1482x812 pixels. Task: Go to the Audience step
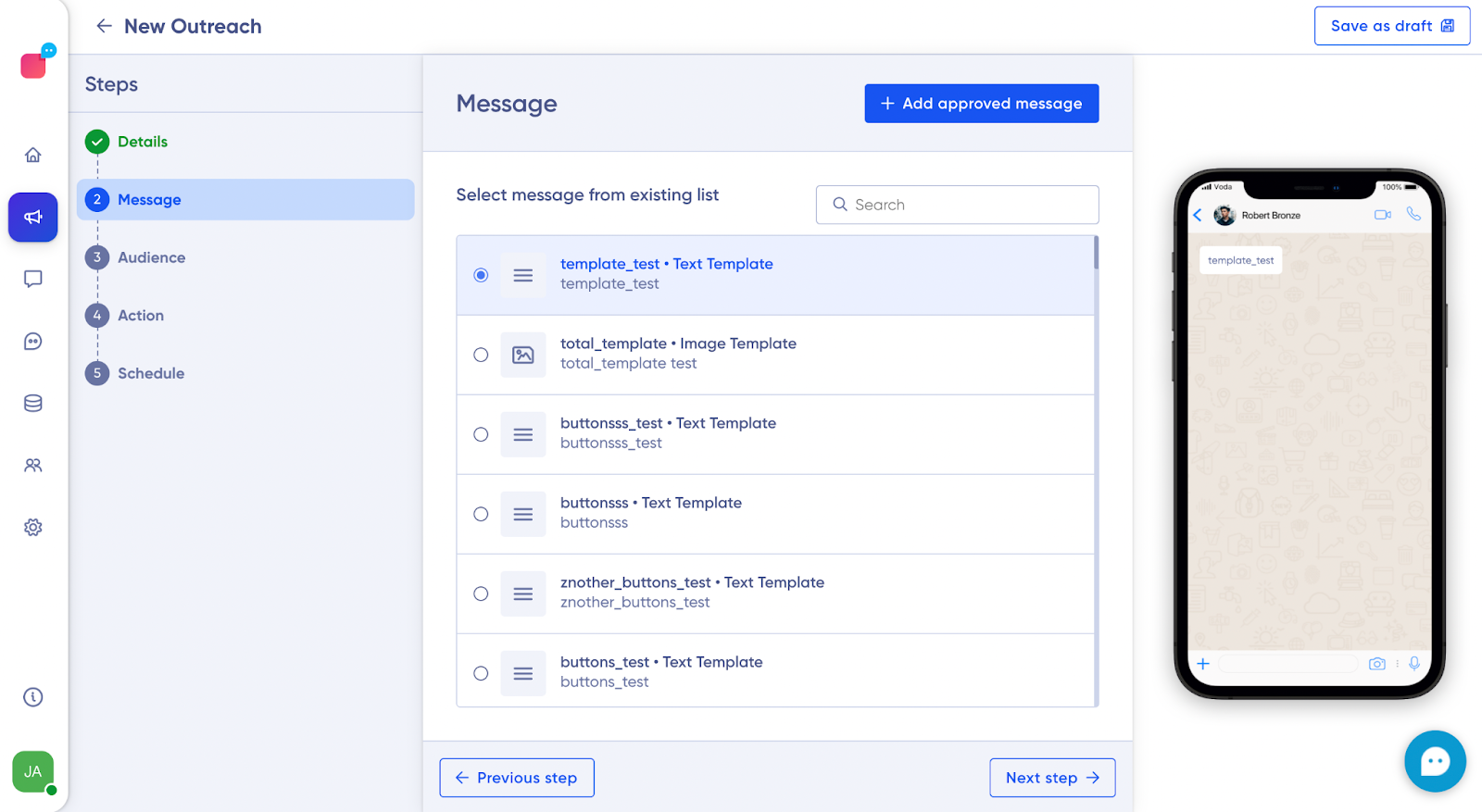pyautogui.click(x=152, y=257)
